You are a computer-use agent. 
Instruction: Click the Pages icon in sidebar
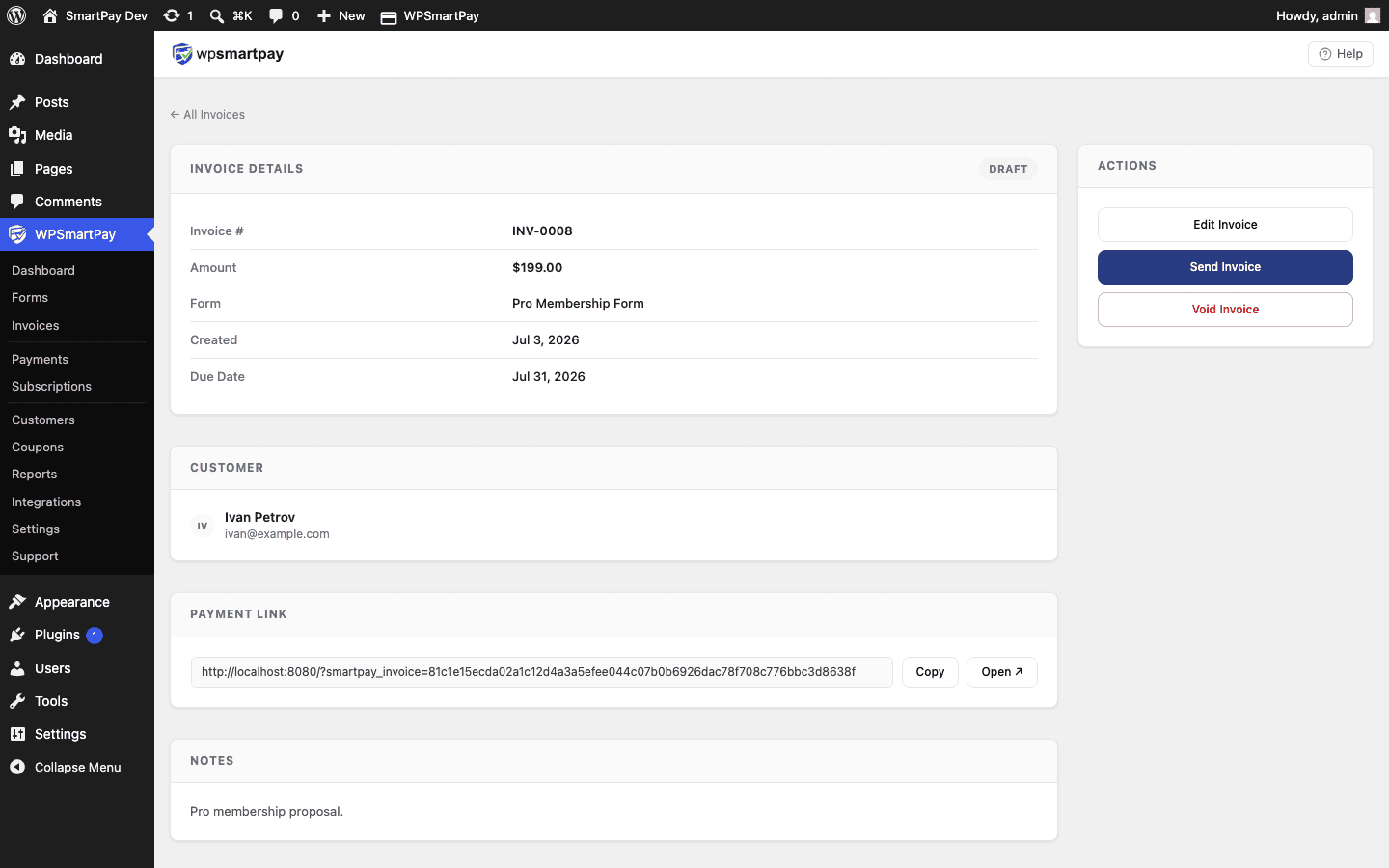pyautogui.click(x=17, y=169)
